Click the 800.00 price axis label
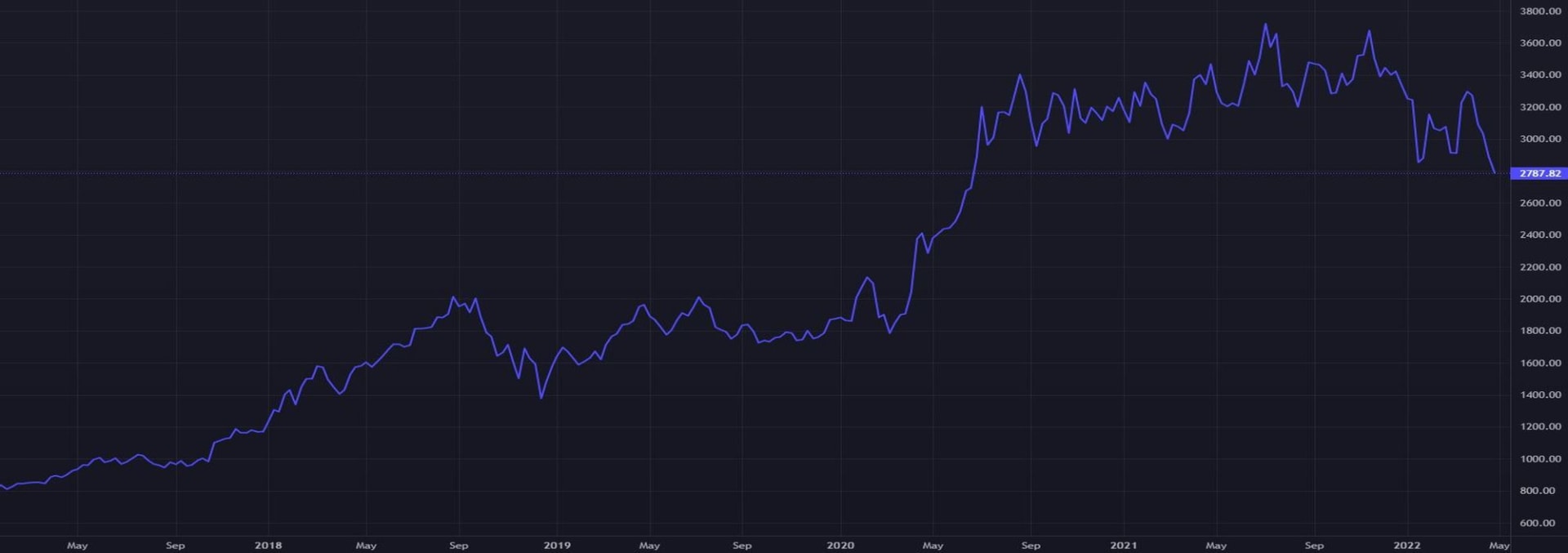The width and height of the screenshot is (1568, 553). click(x=1537, y=491)
